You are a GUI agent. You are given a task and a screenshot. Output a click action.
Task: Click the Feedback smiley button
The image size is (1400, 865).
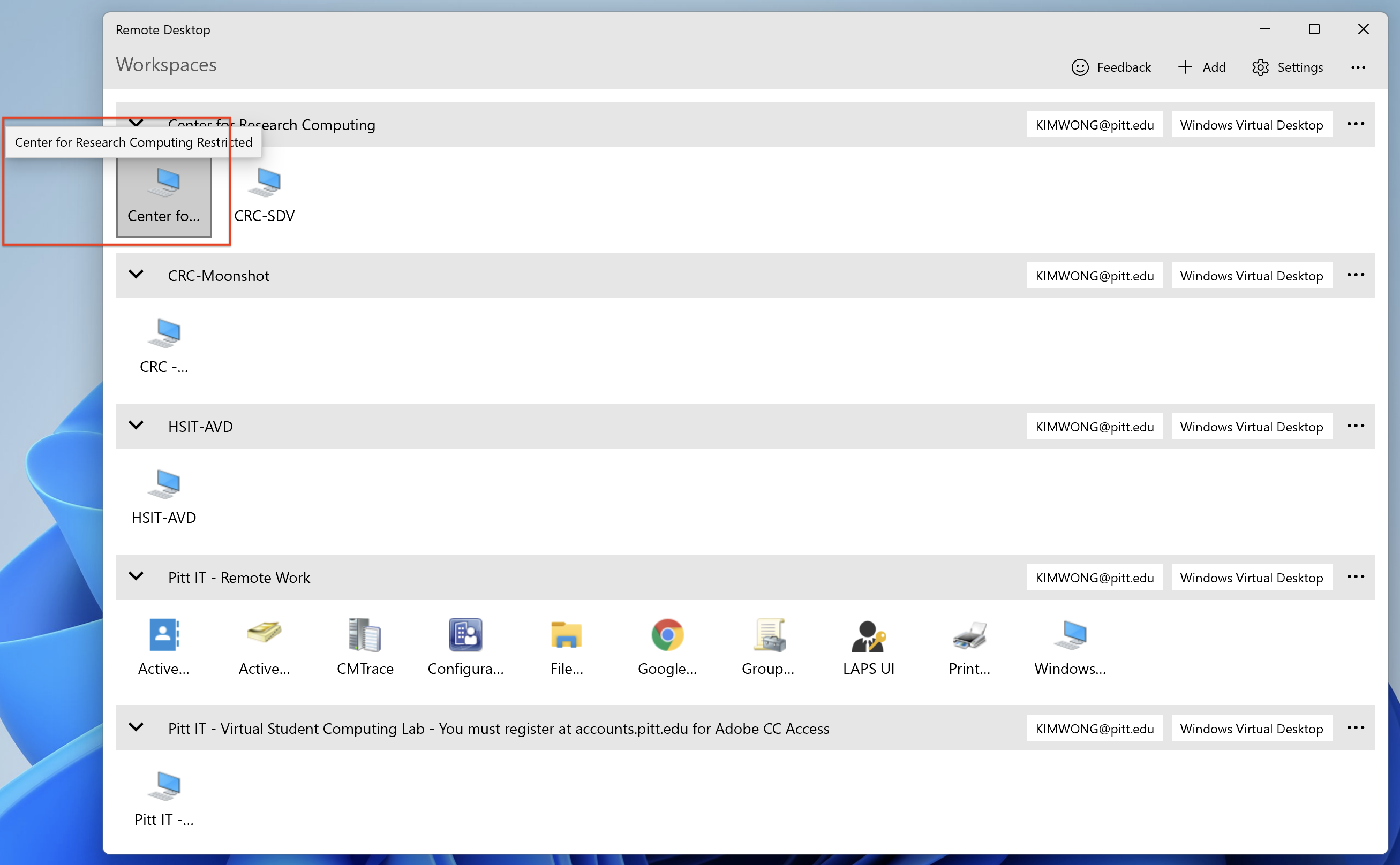tap(1110, 67)
